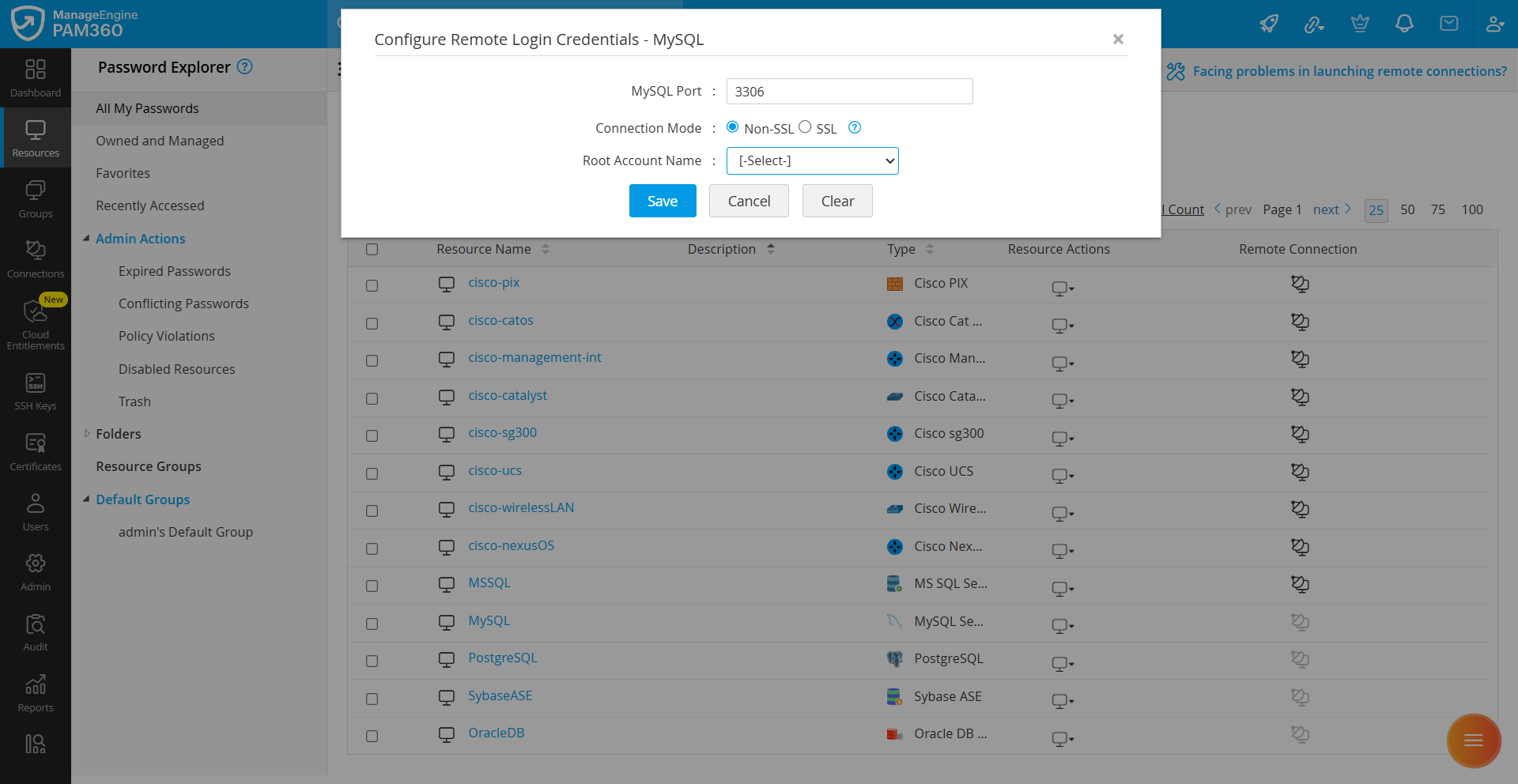The width and height of the screenshot is (1518, 784).
Task: Tick the select-all resources checkbox
Action: 372,250
